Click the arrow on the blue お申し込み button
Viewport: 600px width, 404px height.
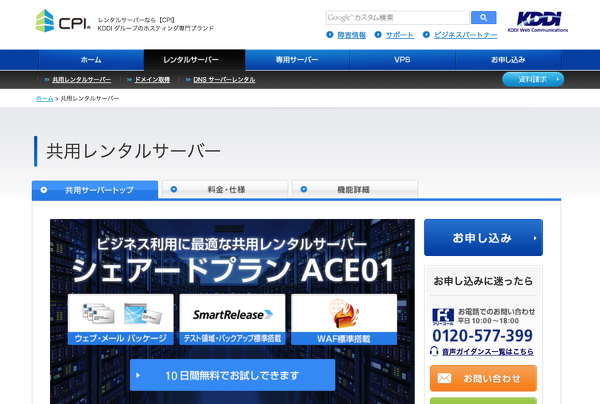pyautogui.click(x=535, y=238)
